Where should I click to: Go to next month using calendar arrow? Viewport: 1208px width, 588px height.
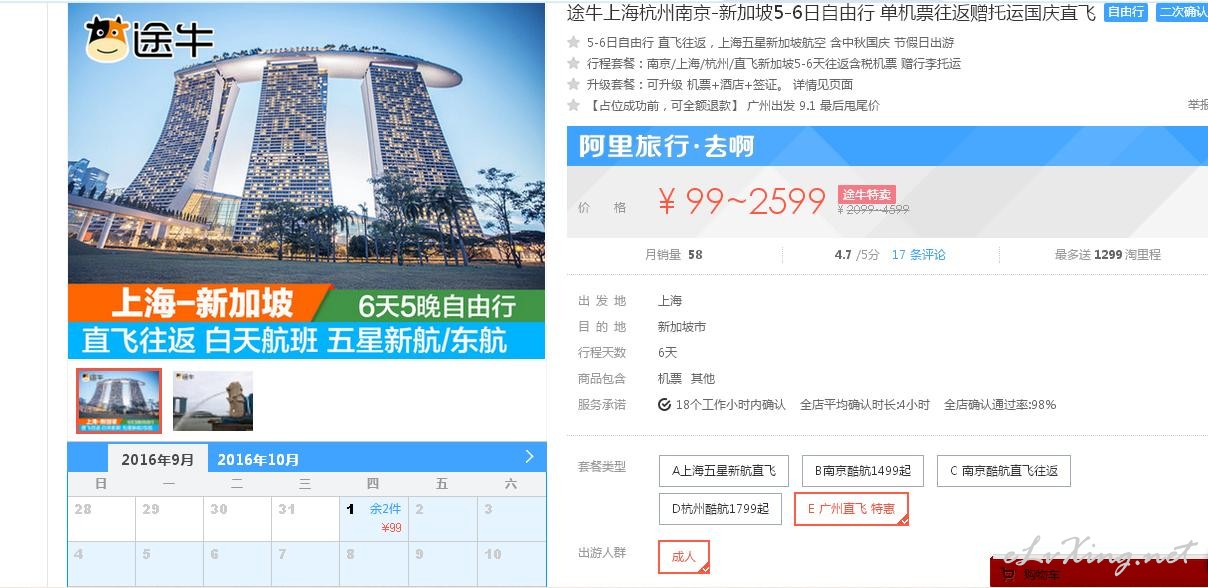coord(530,457)
